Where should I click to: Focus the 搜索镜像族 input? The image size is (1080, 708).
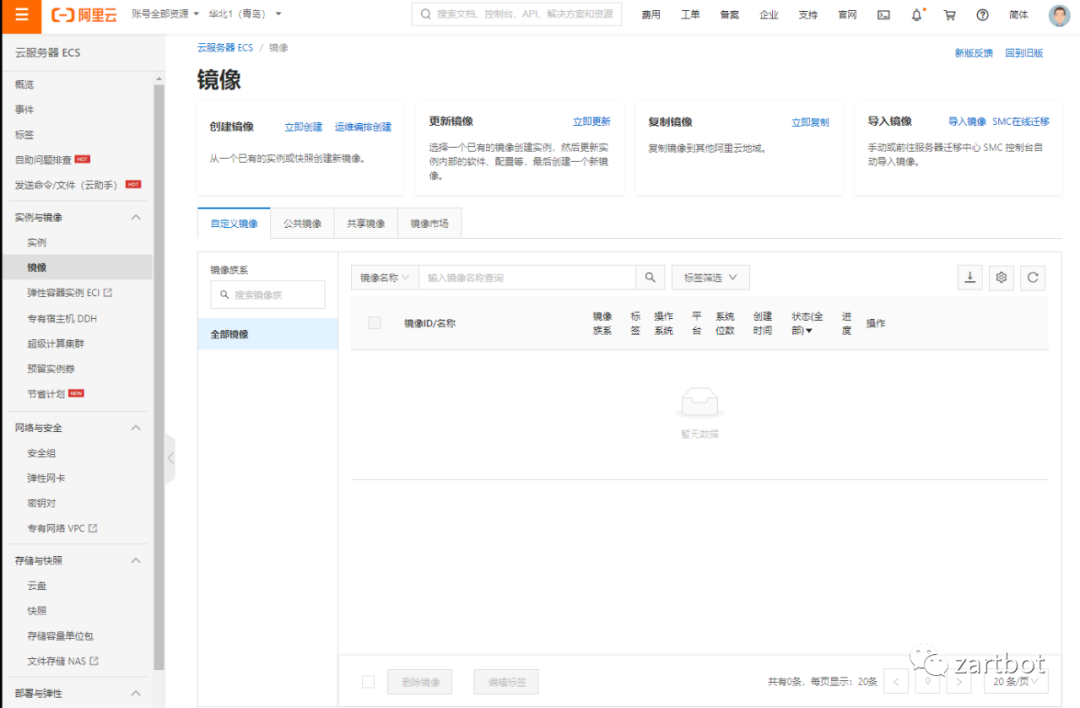point(267,294)
